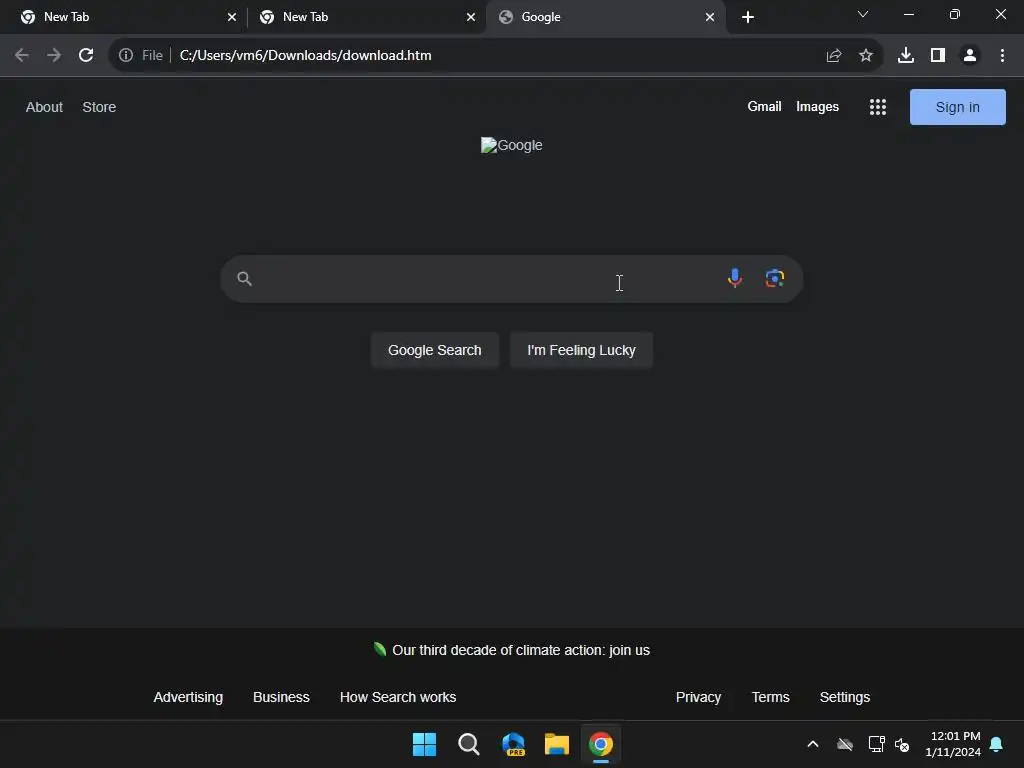Open the About link
This screenshot has width=1024, height=768.
tap(44, 107)
